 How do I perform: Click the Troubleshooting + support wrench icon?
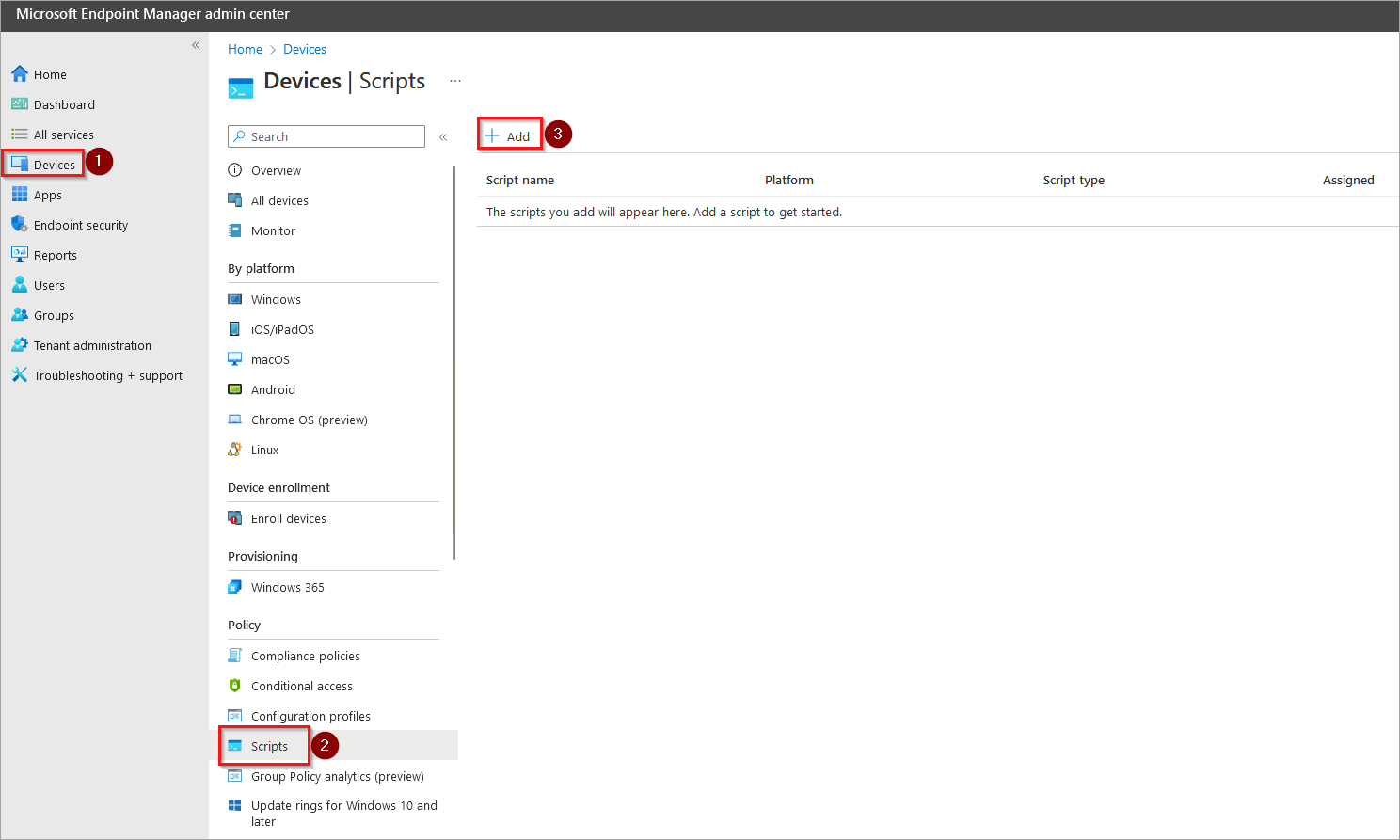[x=20, y=375]
